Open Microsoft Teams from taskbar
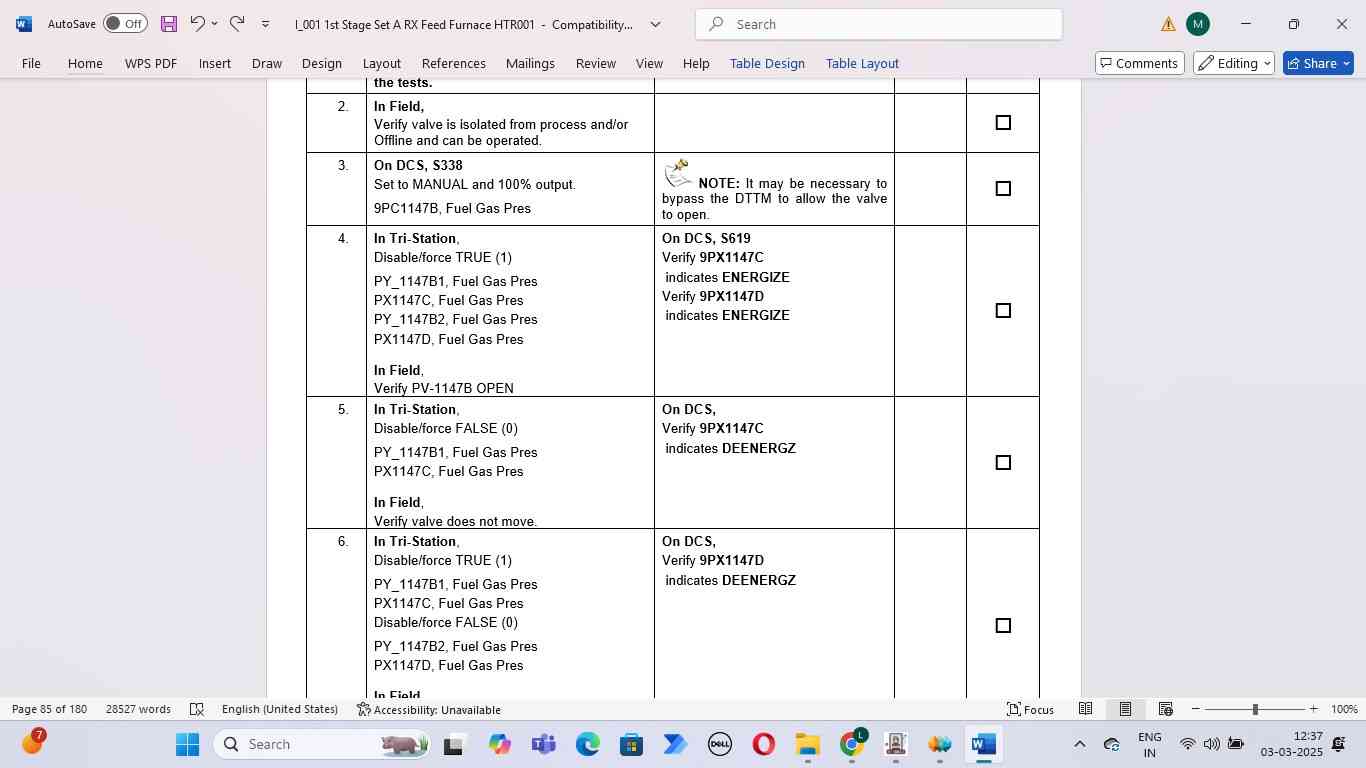The height and width of the screenshot is (768, 1366). pos(544,744)
